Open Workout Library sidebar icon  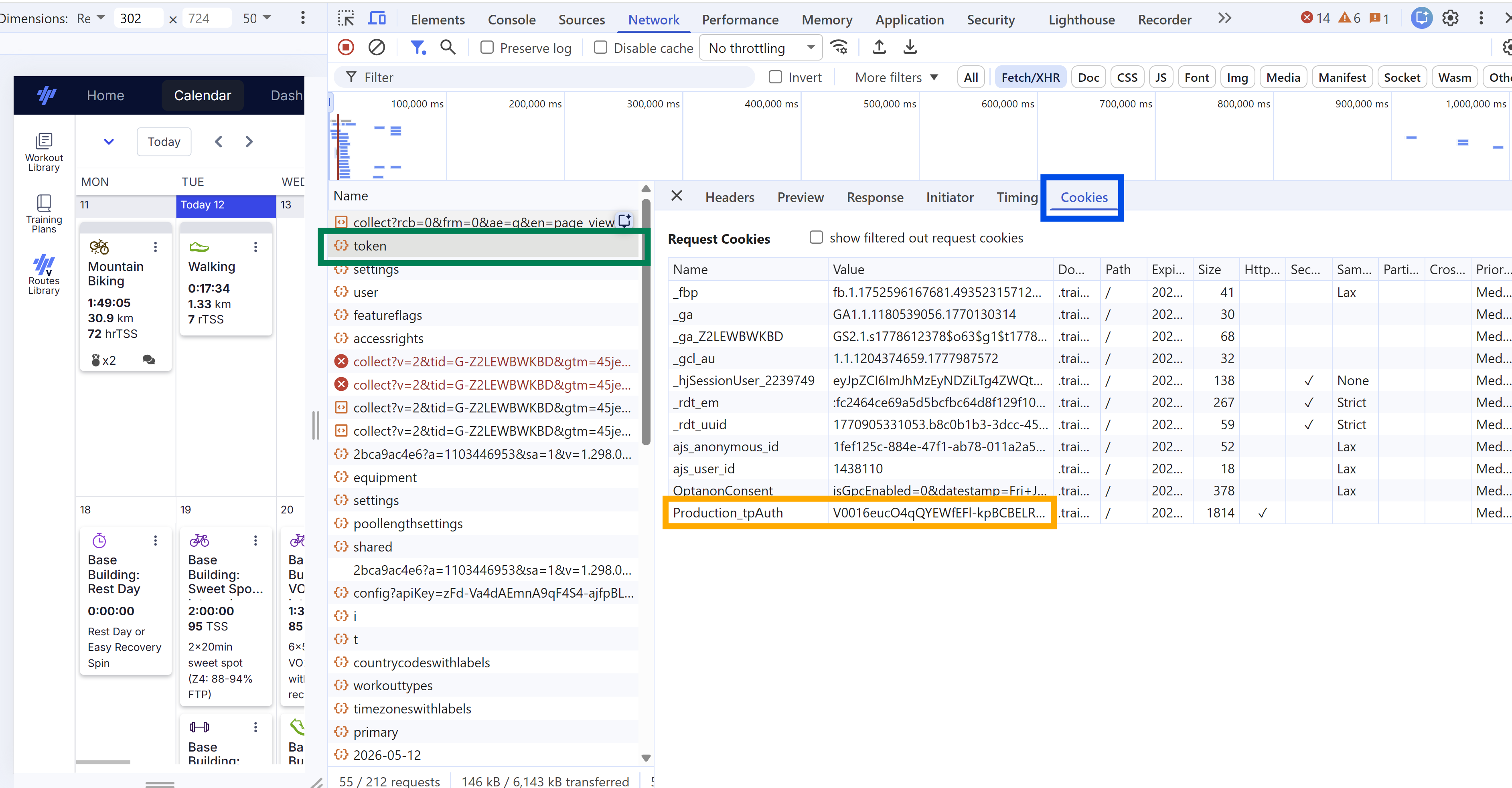click(44, 152)
